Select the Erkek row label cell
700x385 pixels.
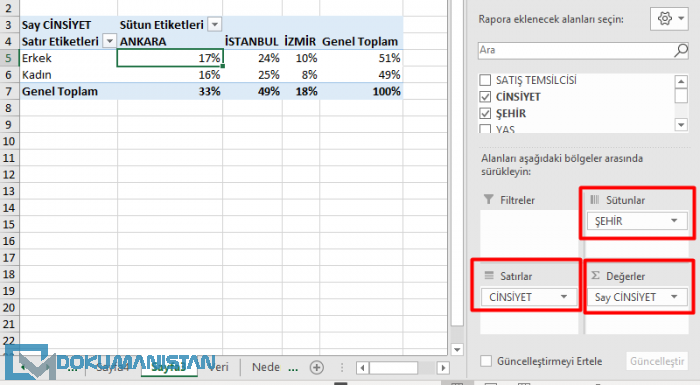69,58
